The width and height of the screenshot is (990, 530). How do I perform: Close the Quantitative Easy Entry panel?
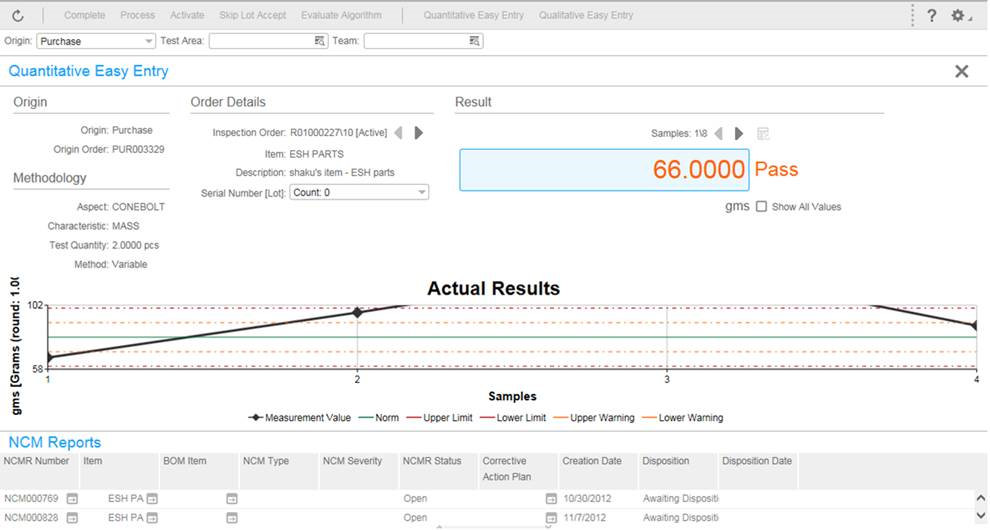(961, 72)
